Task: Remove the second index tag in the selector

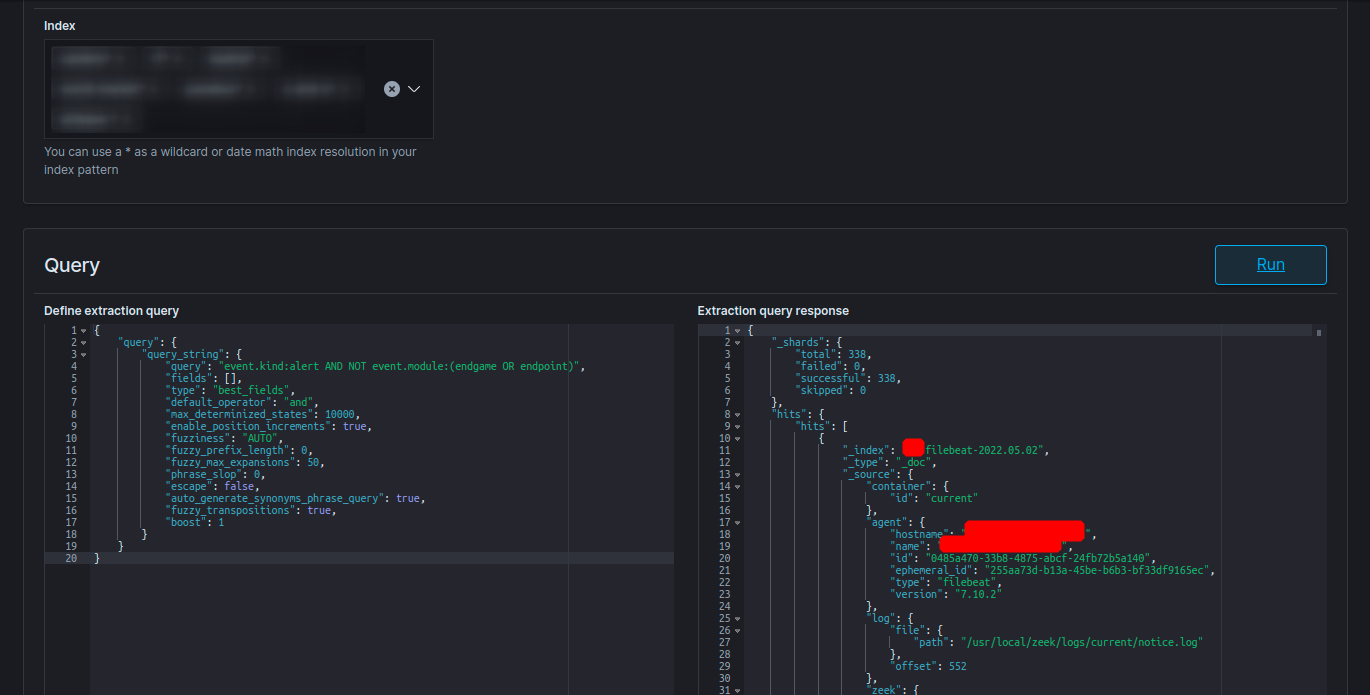Action: click(x=177, y=58)
